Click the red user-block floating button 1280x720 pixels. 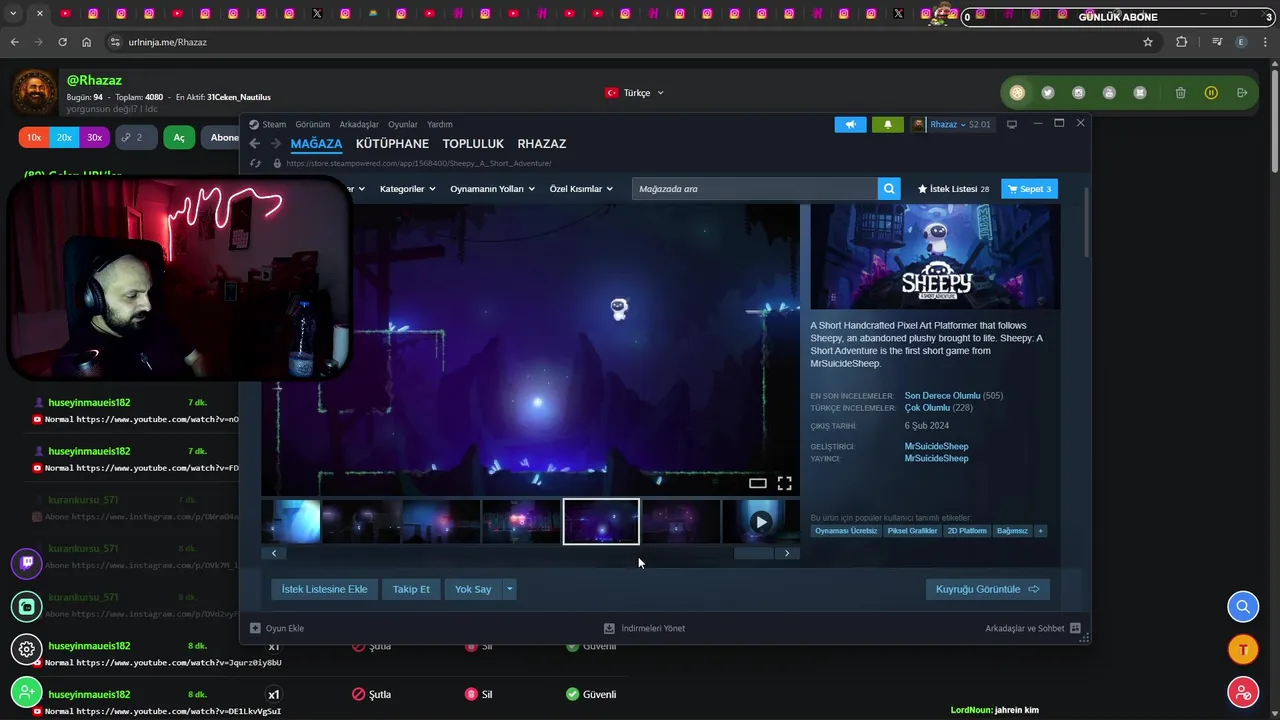[x=1243, y=692]
